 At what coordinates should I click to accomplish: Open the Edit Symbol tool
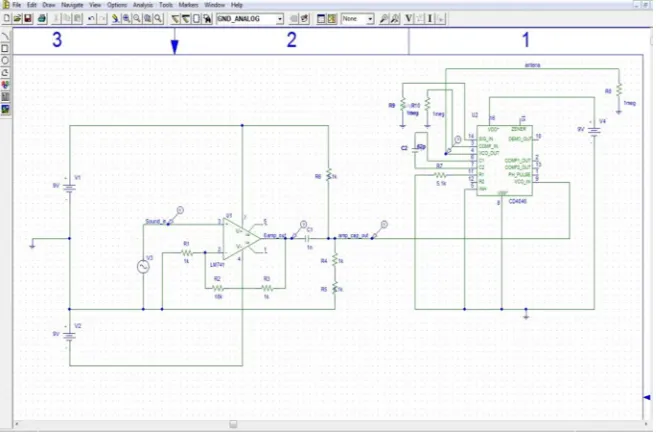(305, 19)
